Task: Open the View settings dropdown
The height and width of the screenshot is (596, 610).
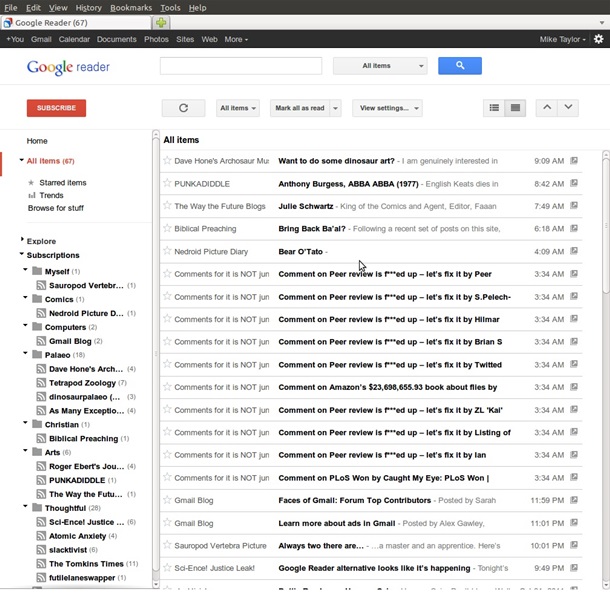Action: (385, 108)
